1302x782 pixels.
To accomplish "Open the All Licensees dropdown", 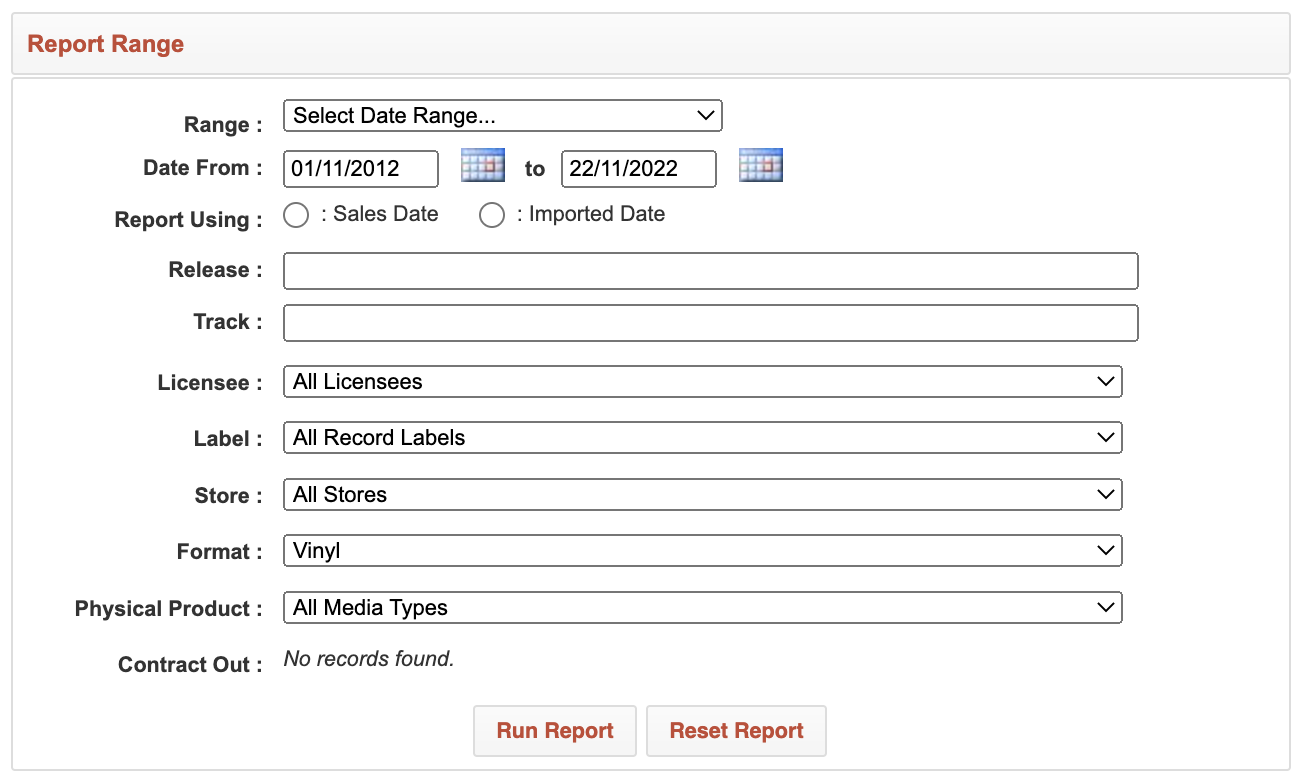I will click(x=703, y=382).
